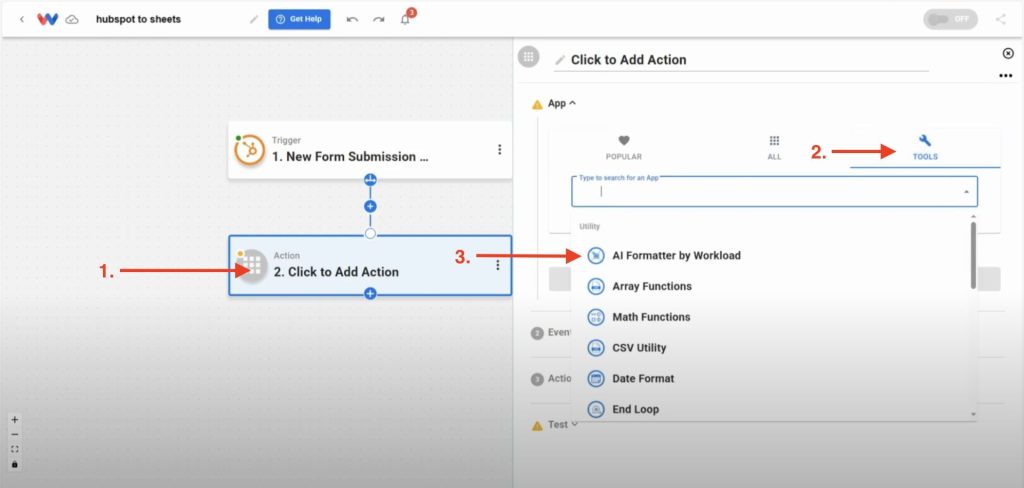The width and height of the screenshot is (1024, 488).
Task: Select the Tools tab
Action: [925, 148]
